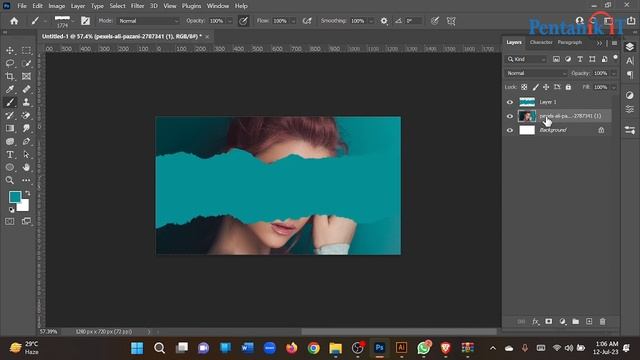Screen dimensions: 640x360
Task: Open the layer filter Kind dropdown
Action: [x=526, y=60]
